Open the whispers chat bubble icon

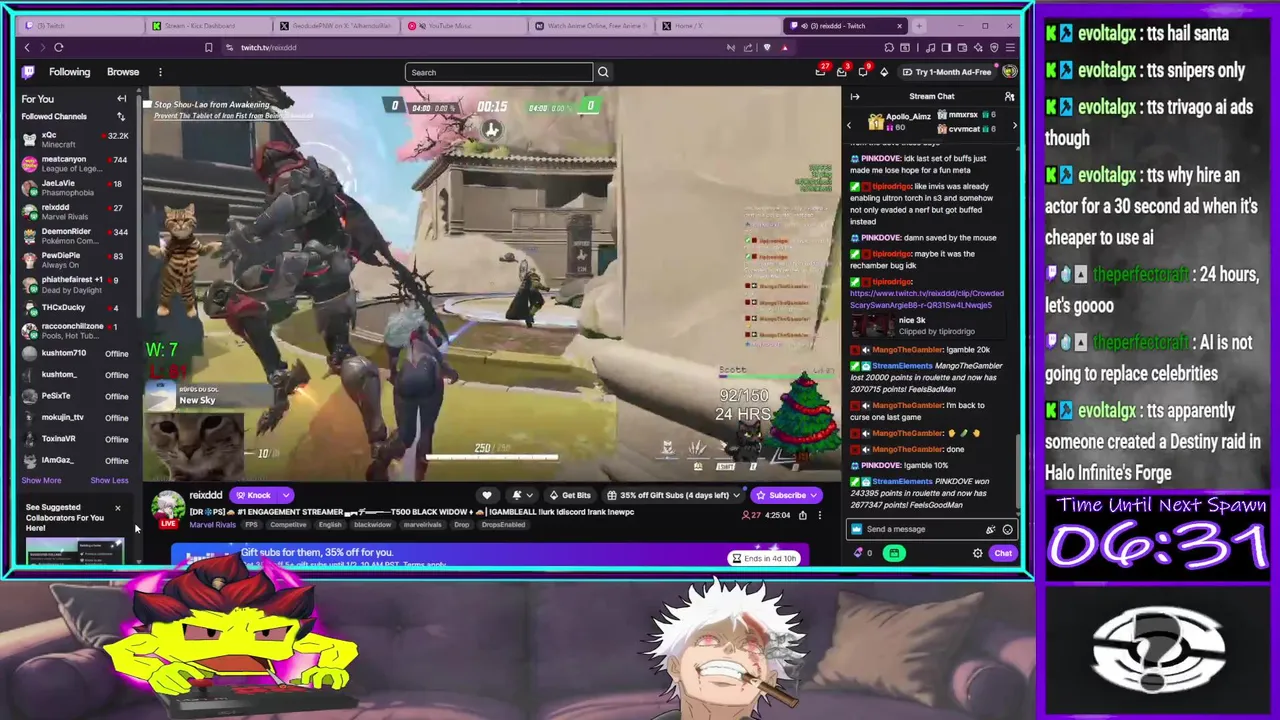[x=863, y=71]
